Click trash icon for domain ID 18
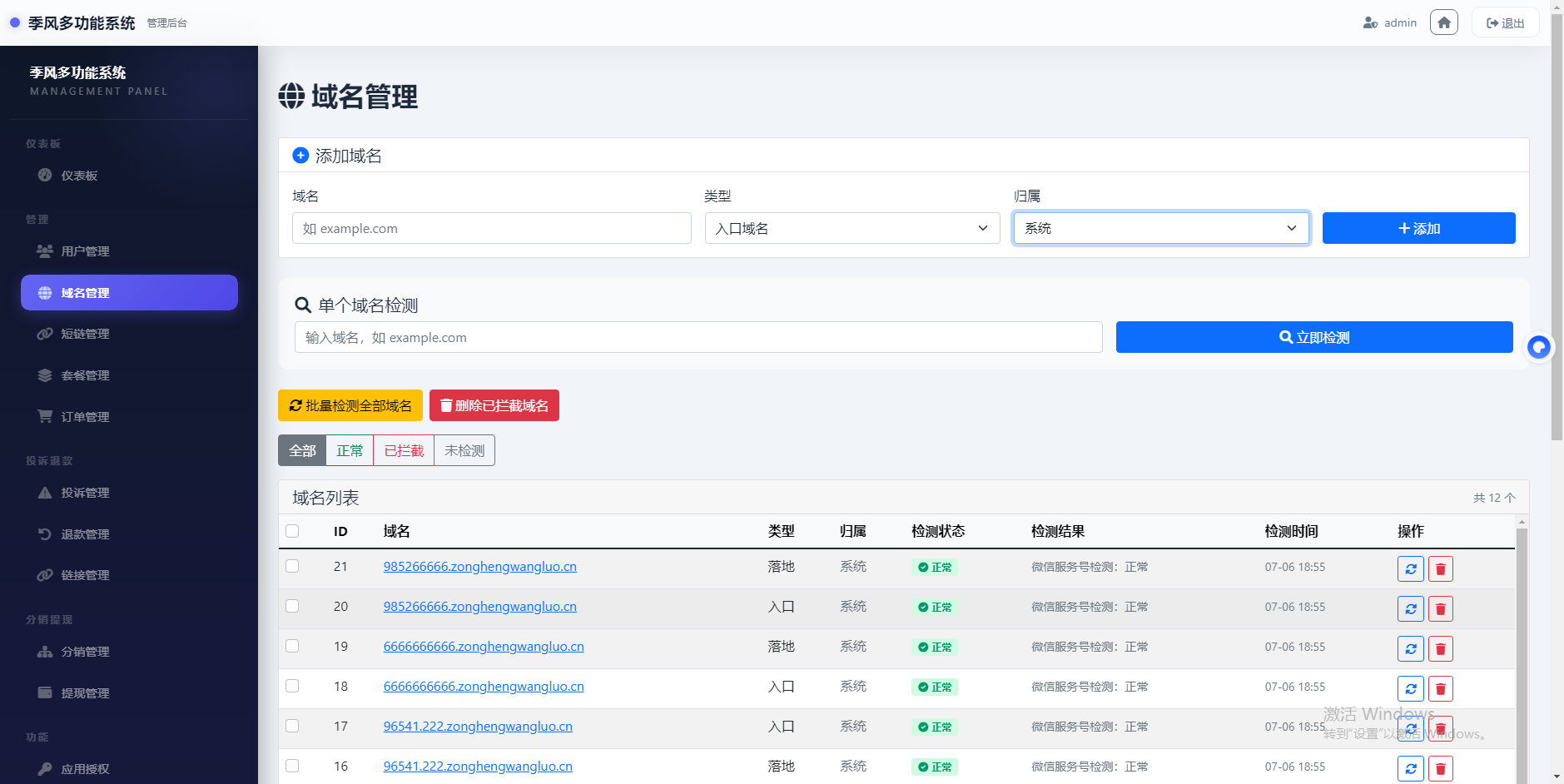 coord(1441,689)
